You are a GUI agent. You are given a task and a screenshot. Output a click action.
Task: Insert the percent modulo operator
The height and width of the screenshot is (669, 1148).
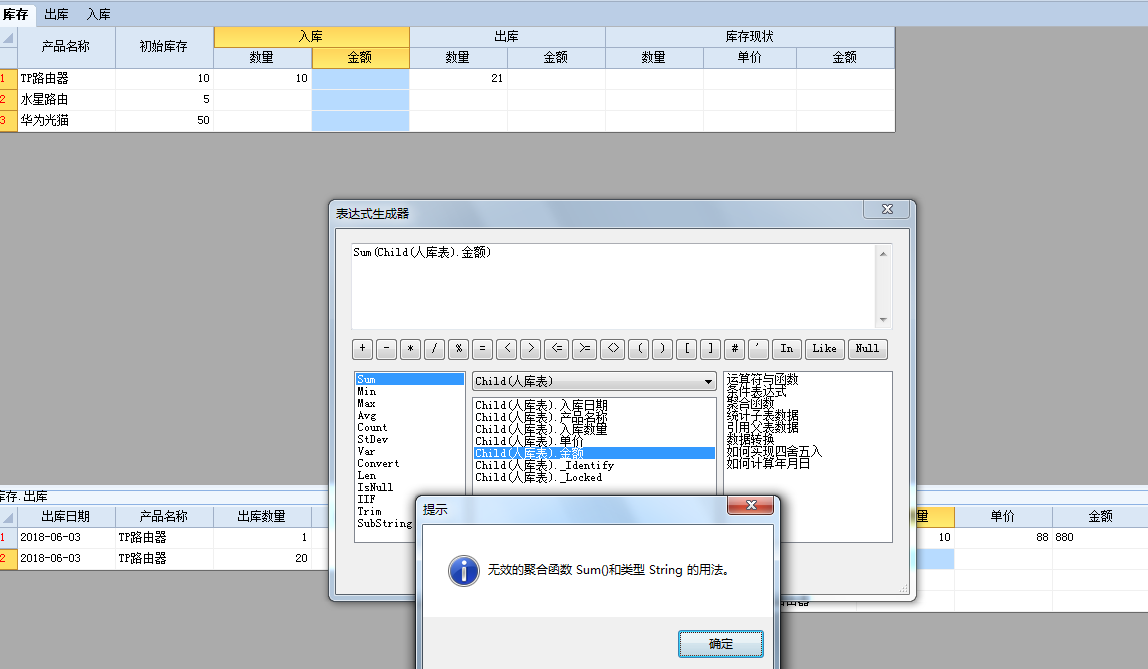click(459, 349)
